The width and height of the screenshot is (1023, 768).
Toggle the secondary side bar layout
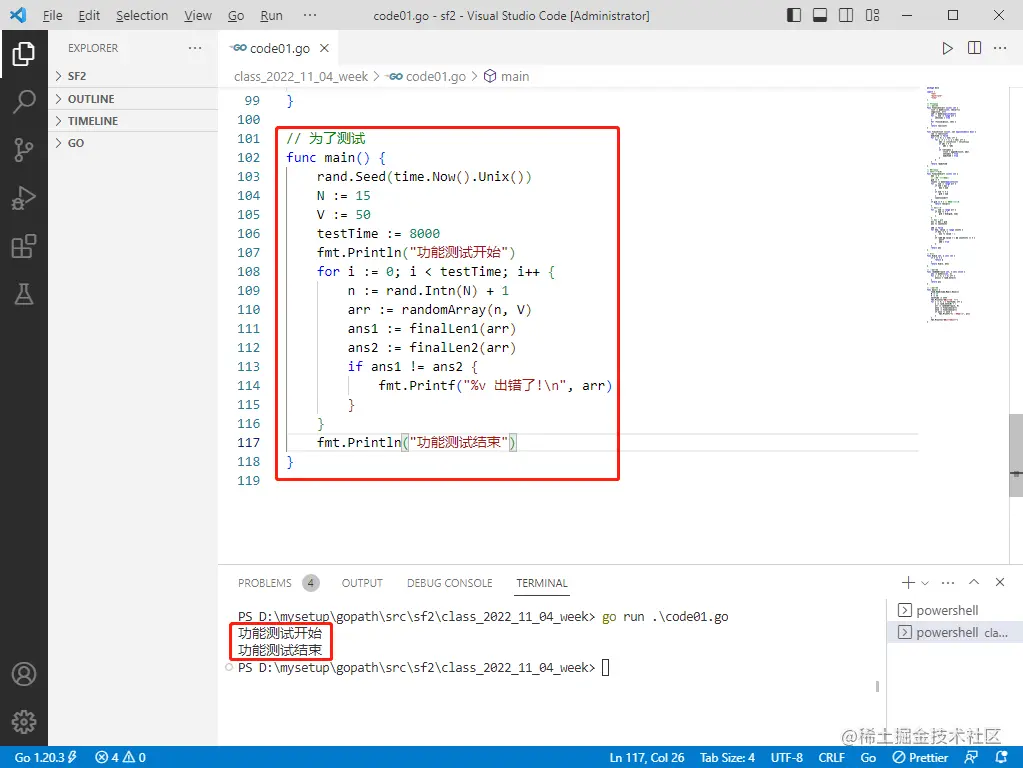pyautogui.click(x=846, y=15)
